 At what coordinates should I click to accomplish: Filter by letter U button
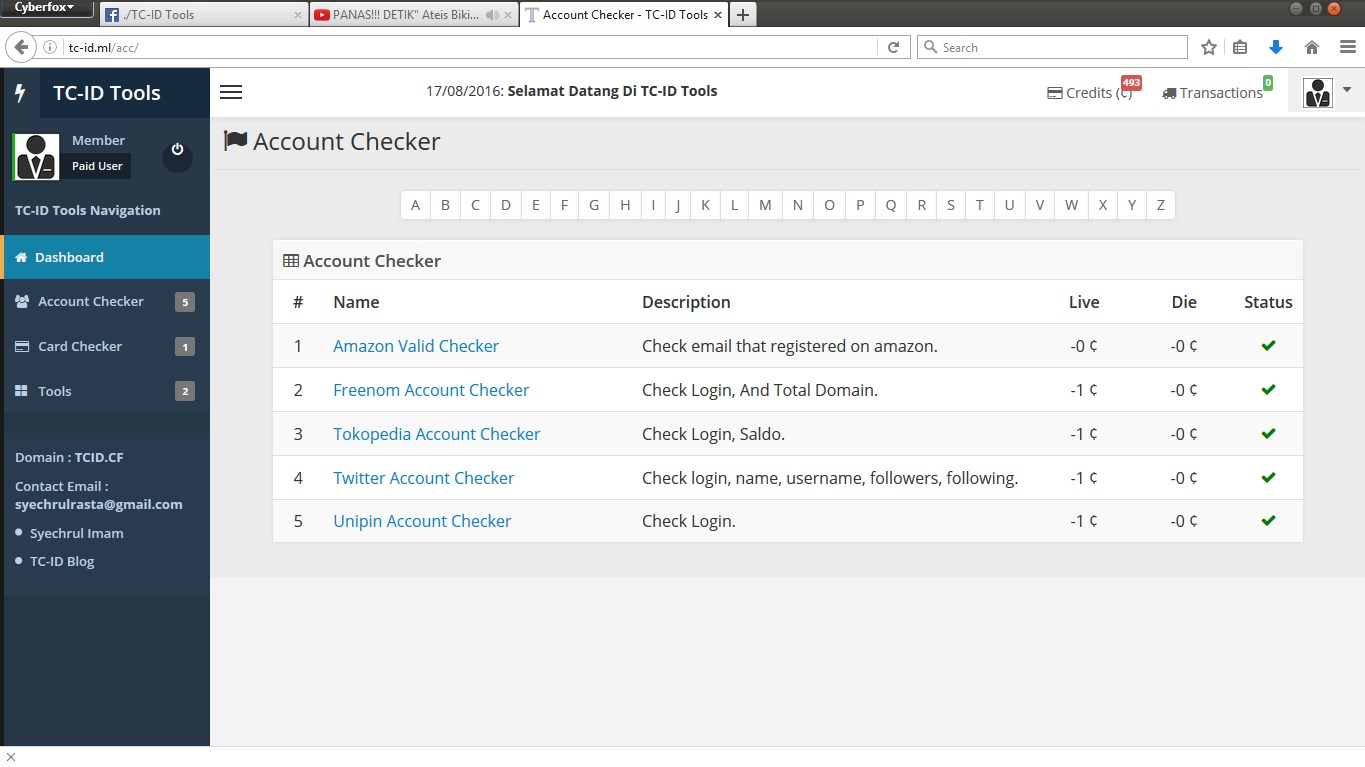(1009, 205)
